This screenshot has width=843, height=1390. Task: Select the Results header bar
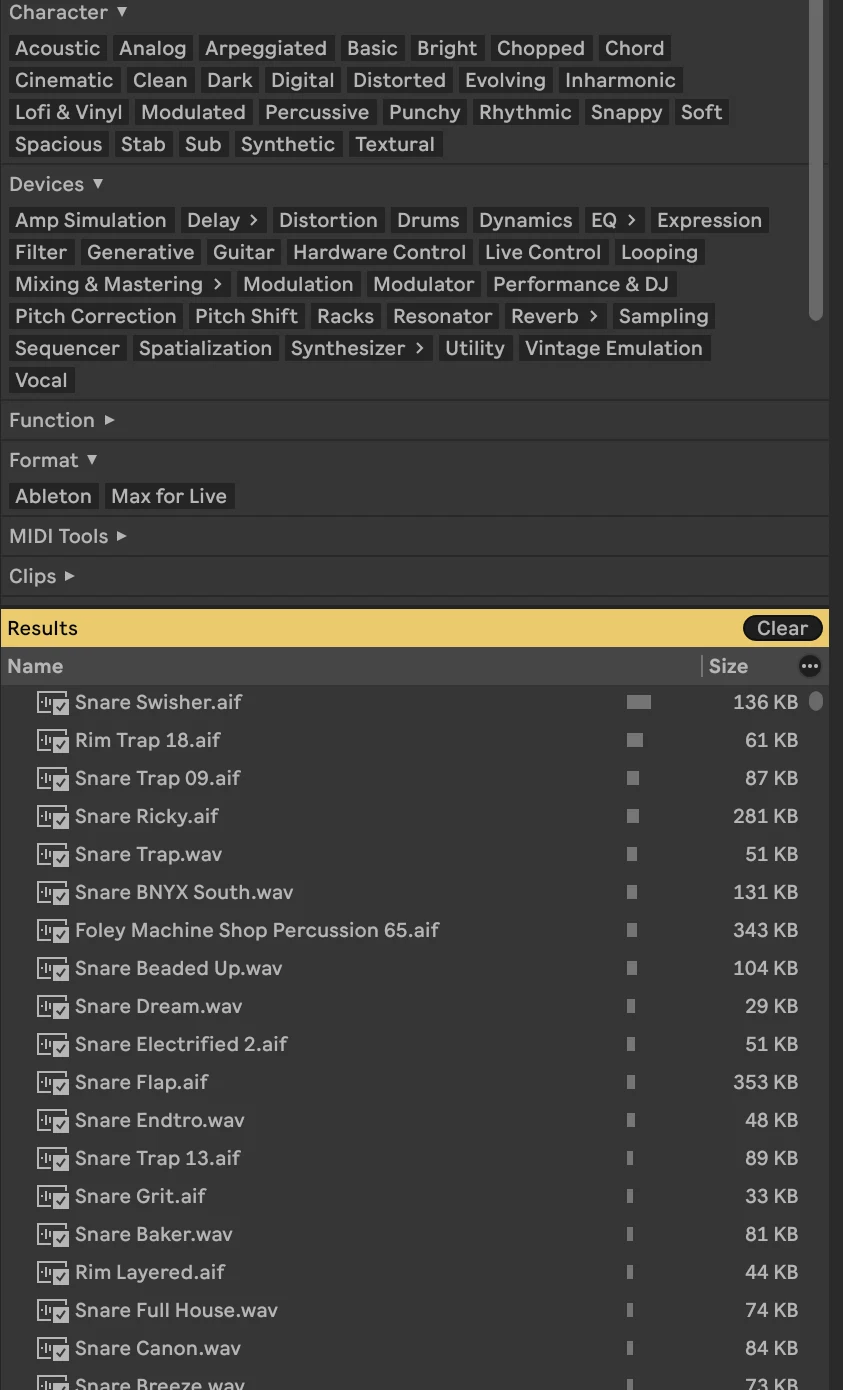[414, 628]
